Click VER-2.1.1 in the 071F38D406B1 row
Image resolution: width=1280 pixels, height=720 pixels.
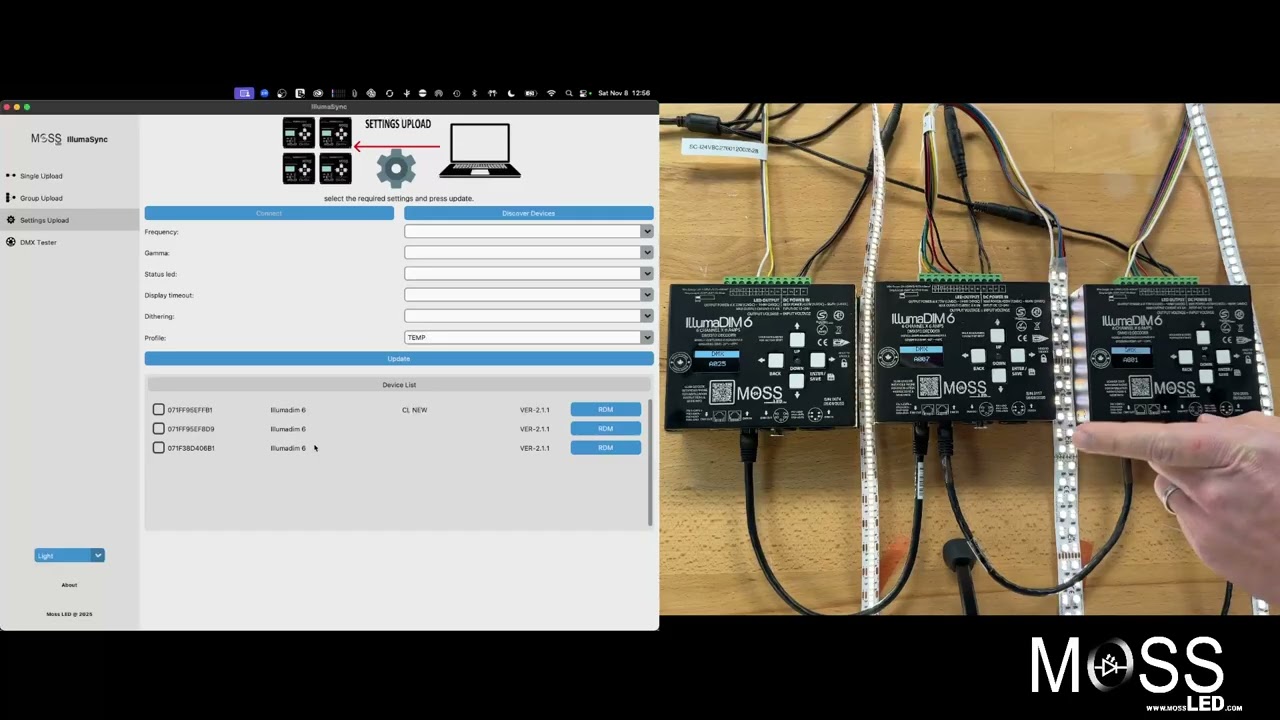pos(535,448)
